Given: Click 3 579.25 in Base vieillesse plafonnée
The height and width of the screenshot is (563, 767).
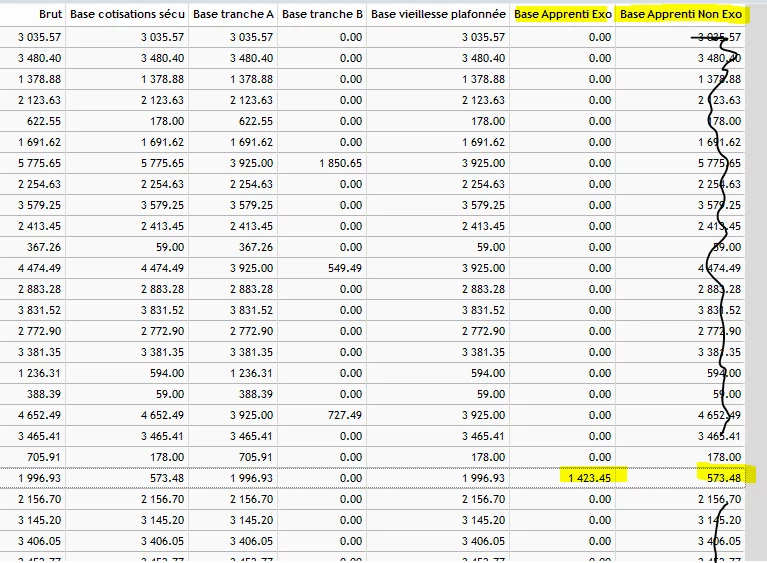Looking at the screenshot, I should pos(483,205).
